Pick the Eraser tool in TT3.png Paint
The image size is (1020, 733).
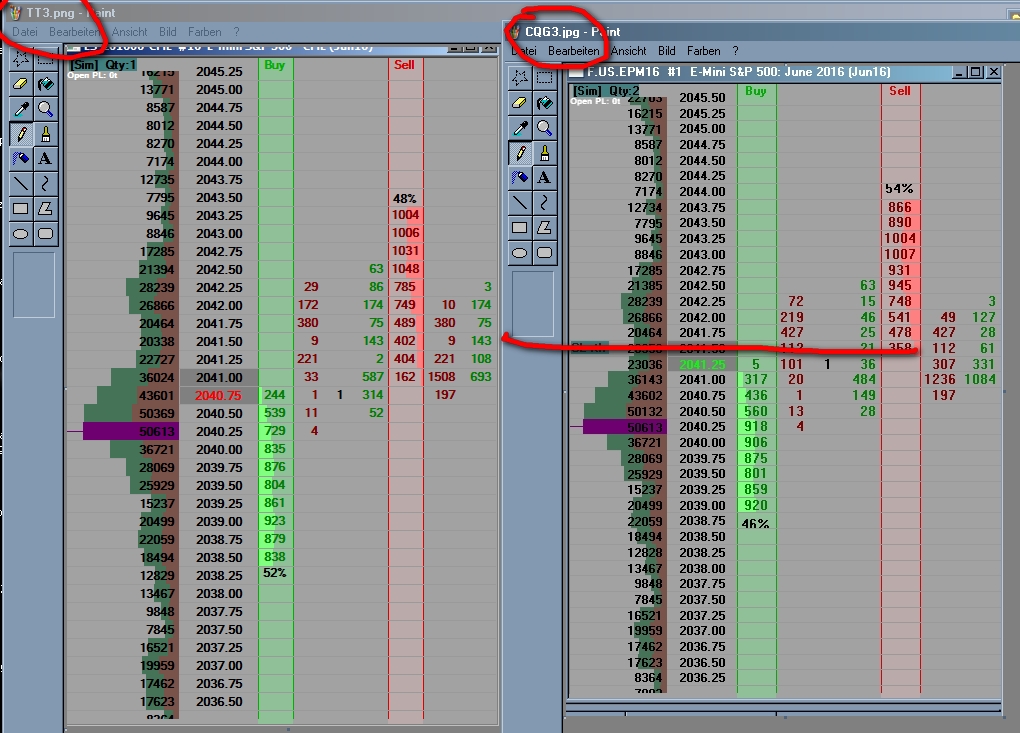(x=21, y=84)
